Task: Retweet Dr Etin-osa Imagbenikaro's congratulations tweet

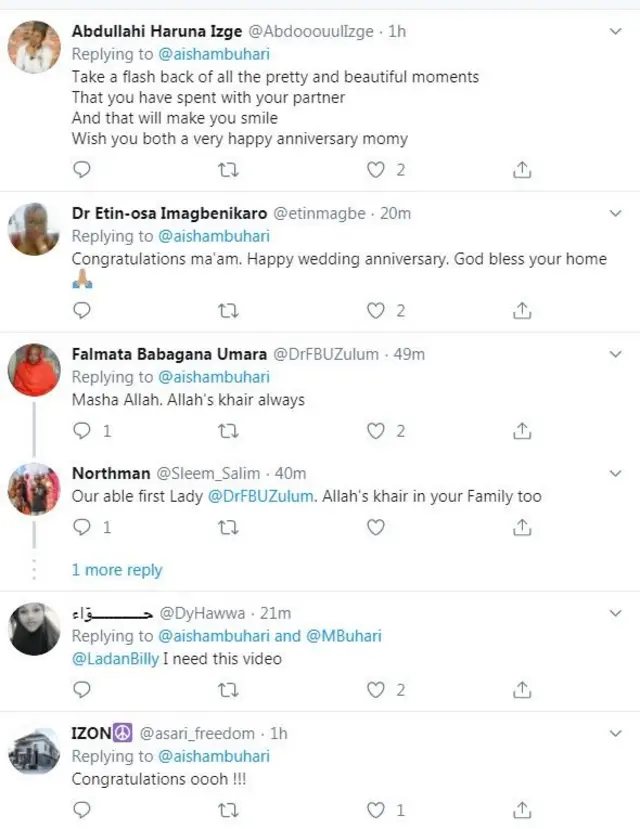Action: tap(229, 310)
